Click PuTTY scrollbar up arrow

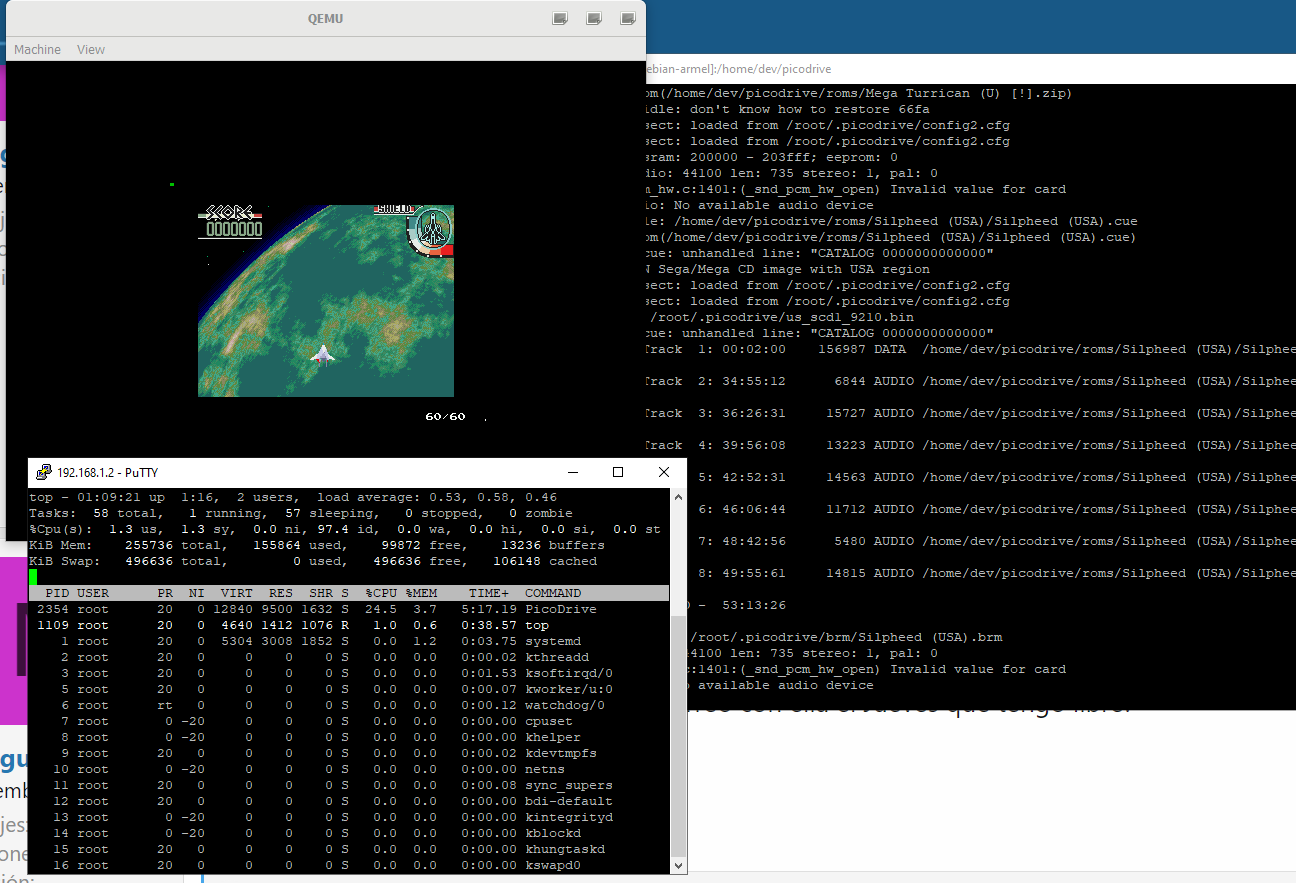678,497
